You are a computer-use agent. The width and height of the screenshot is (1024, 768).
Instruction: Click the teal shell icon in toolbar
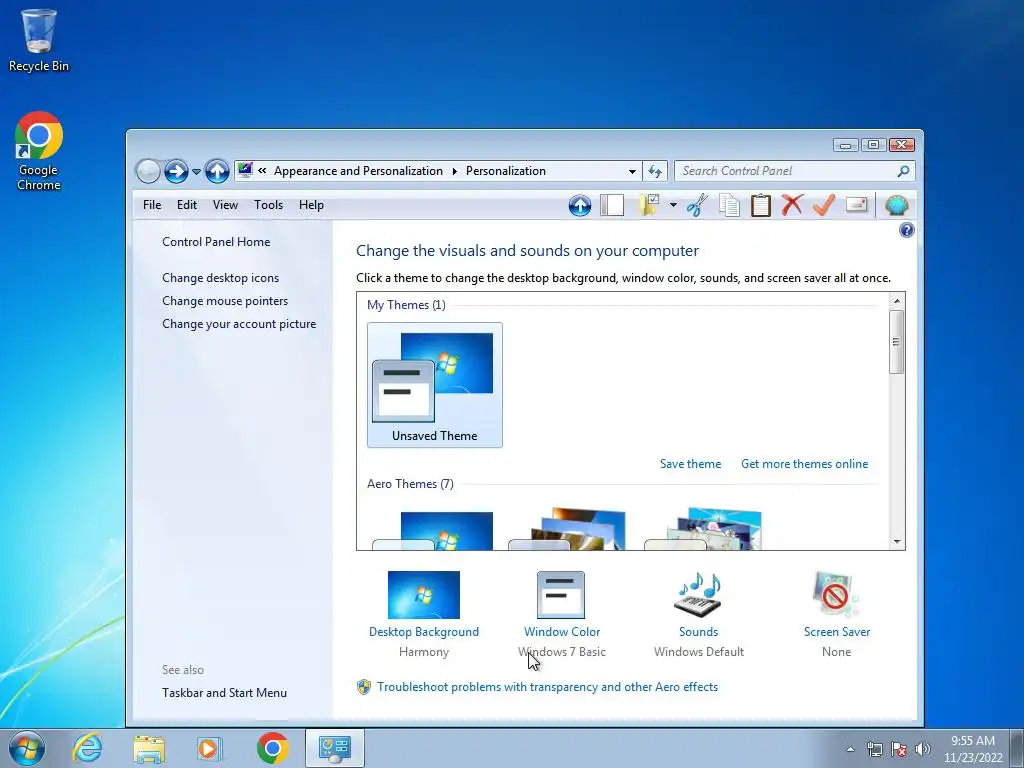pyautogui.click(x=897, y=206)
